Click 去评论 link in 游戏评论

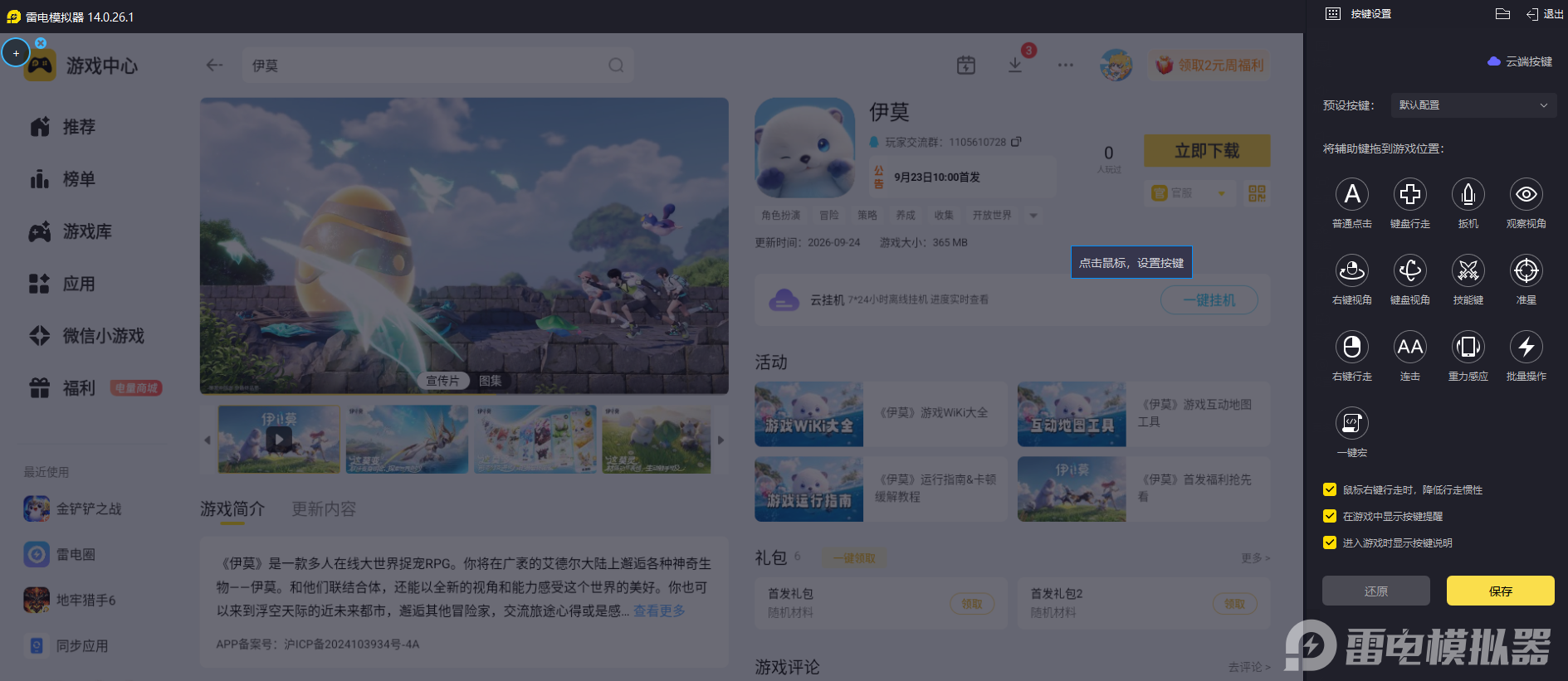pyautogui.click(x=1249, y=667)
